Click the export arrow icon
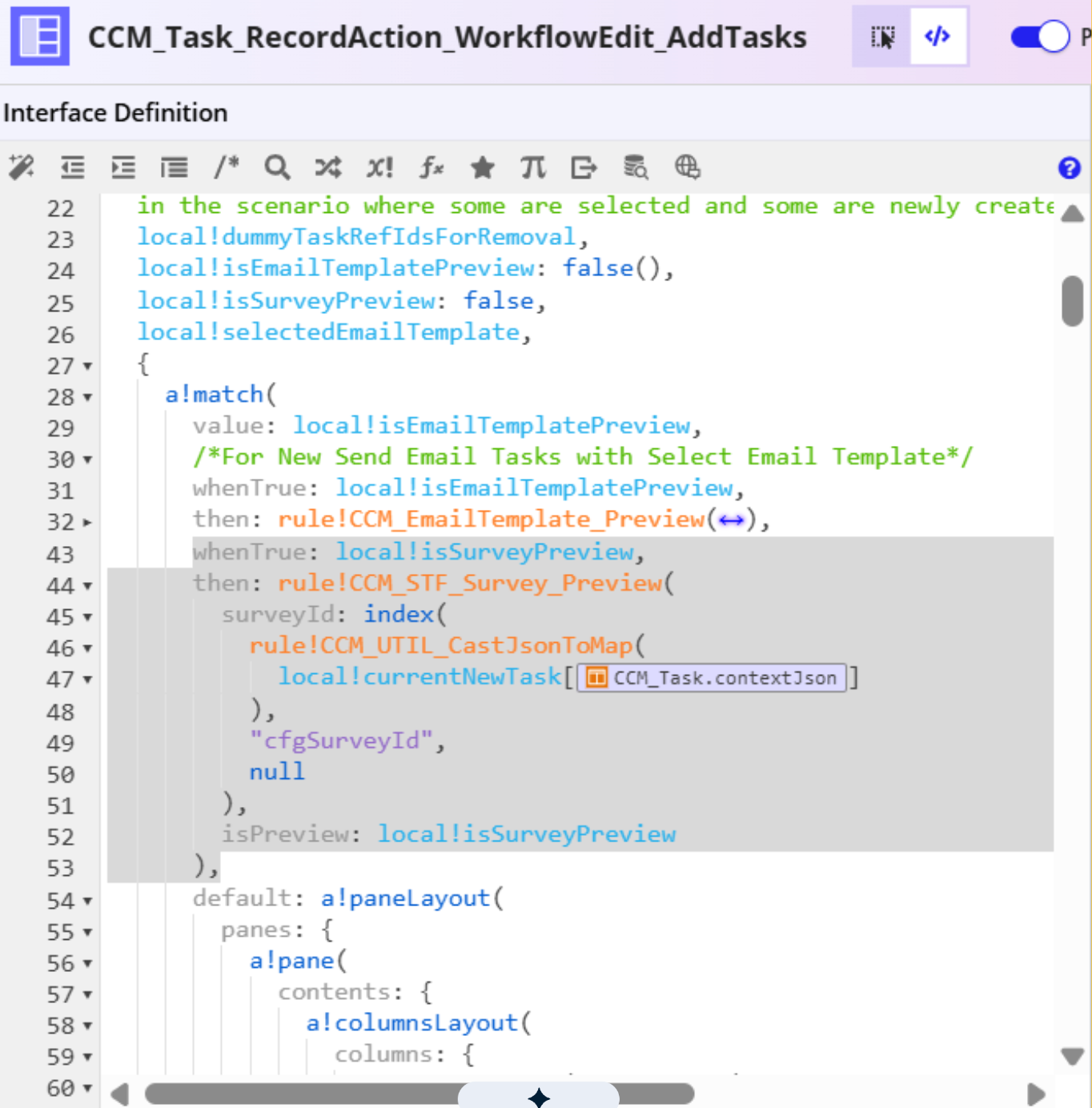 [x=584, y=167]
